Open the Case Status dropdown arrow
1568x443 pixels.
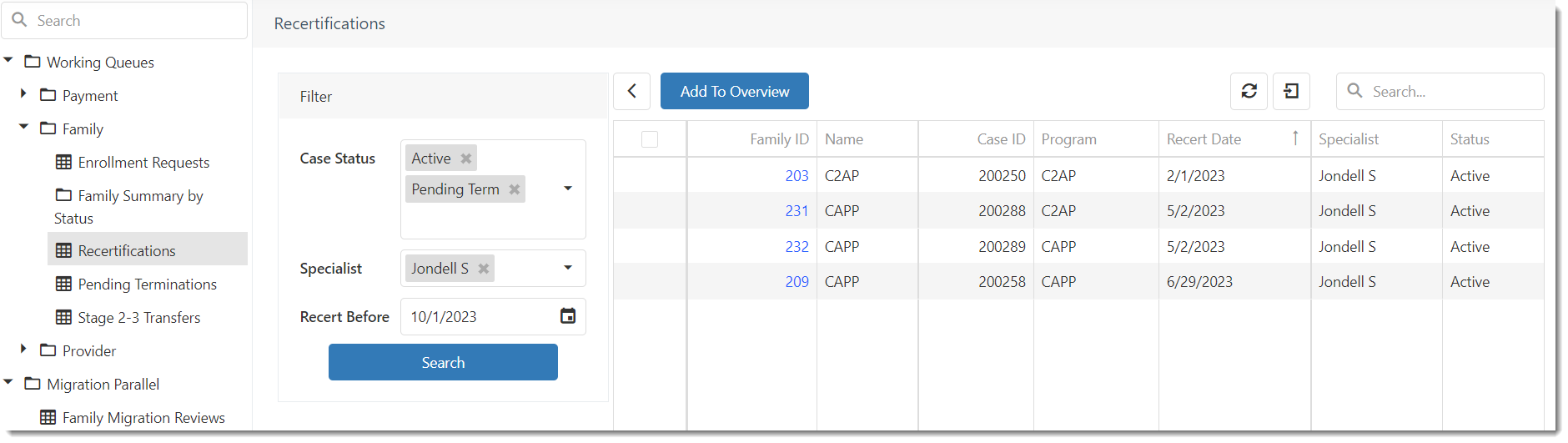[x=568, y=189]
